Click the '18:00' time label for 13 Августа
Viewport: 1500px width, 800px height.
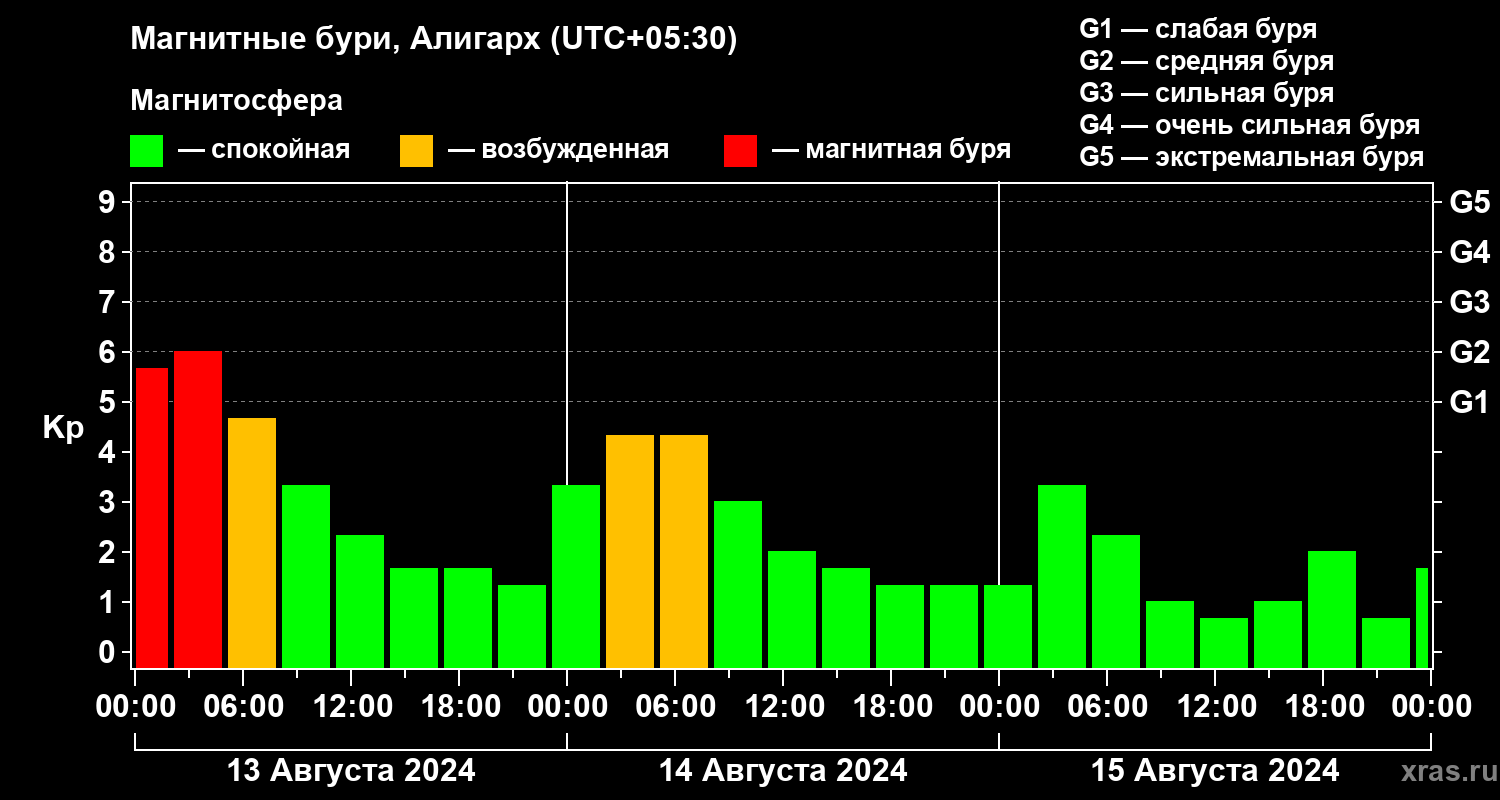[459, 706]
